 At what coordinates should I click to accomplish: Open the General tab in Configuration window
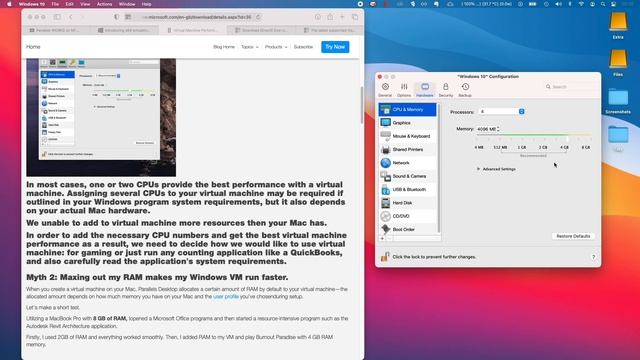pos(385,90)
